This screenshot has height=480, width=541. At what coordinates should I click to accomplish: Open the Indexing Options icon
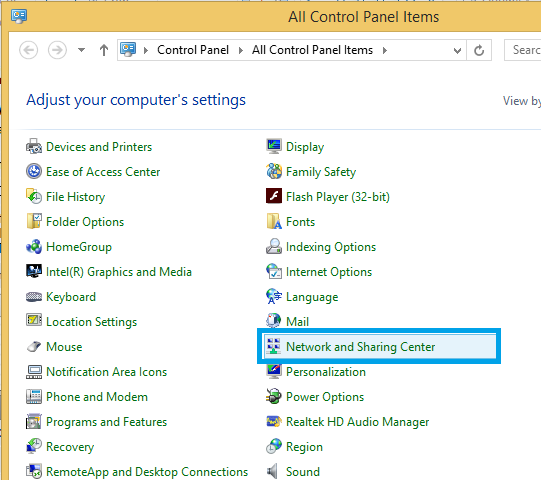pyautogui.click(x=274, y=246)
